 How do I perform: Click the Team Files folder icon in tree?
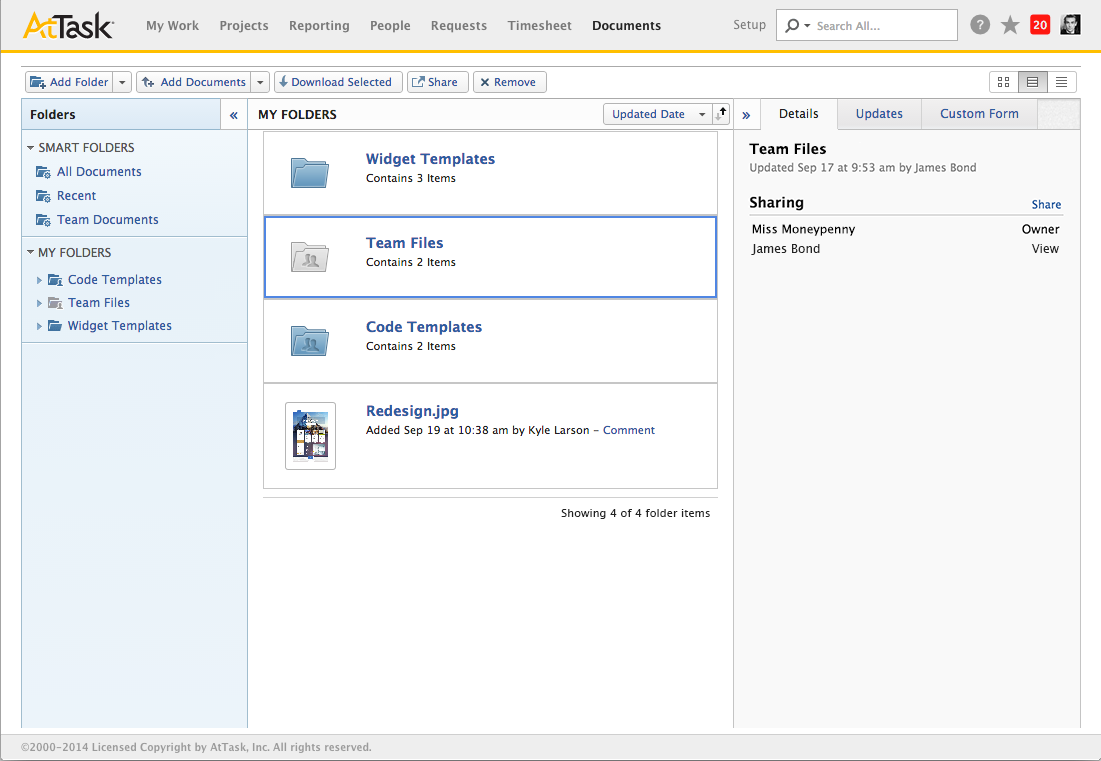(55, 303)
